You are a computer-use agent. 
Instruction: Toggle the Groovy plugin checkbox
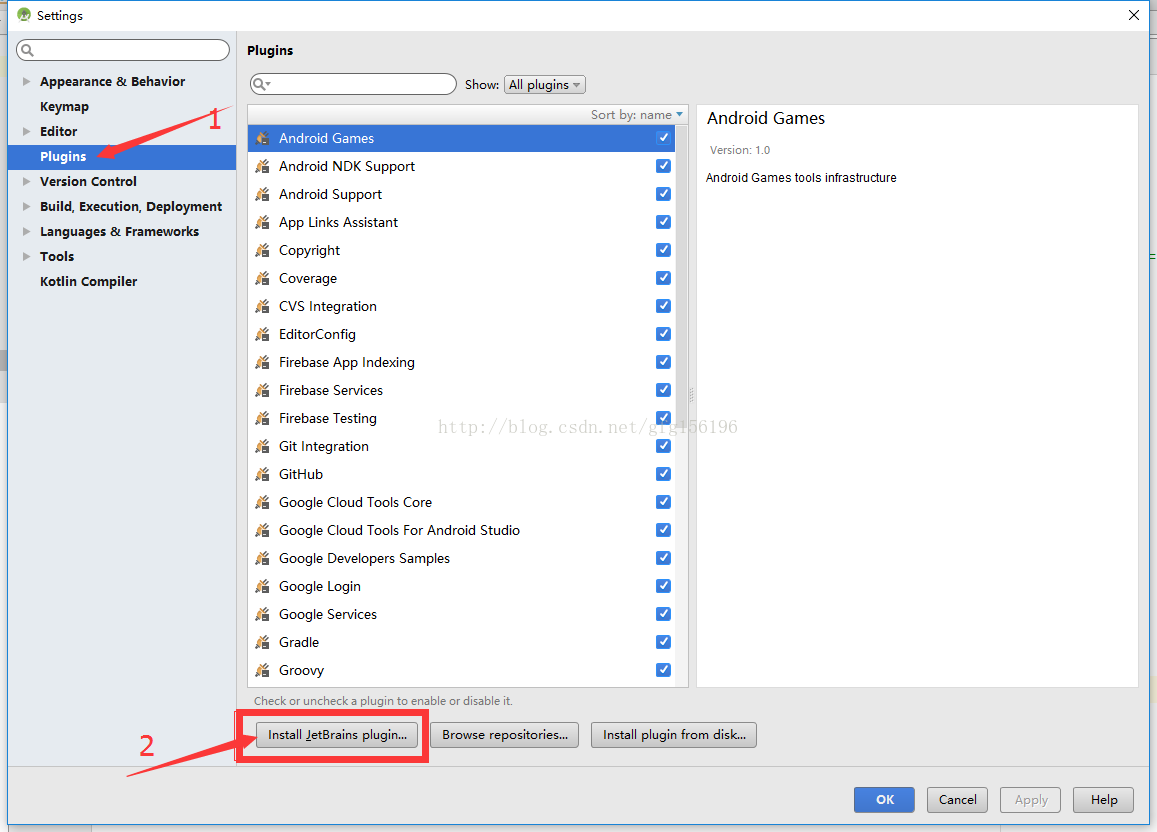663,670
